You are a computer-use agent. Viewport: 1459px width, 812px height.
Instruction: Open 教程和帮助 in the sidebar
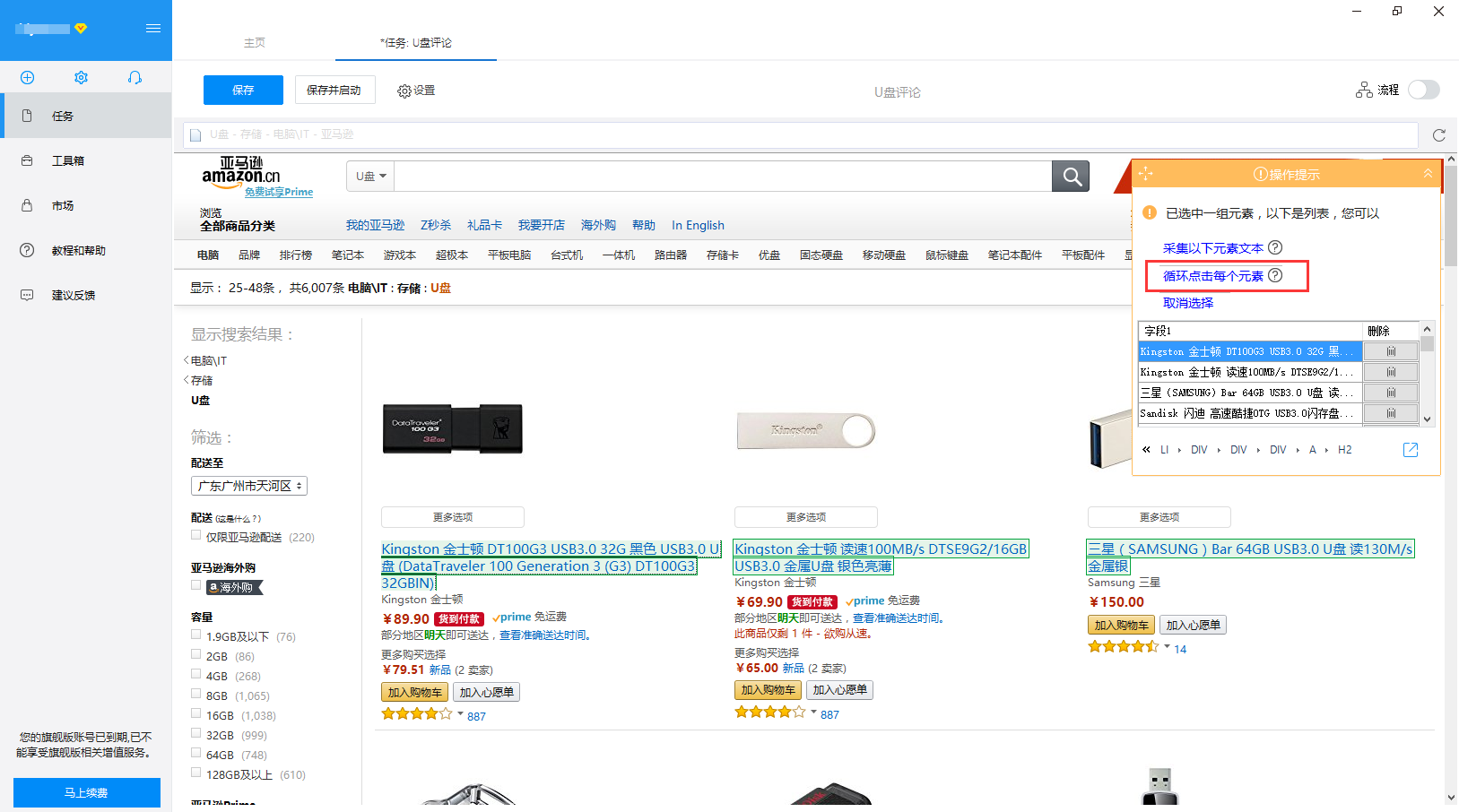pos(87,250)
